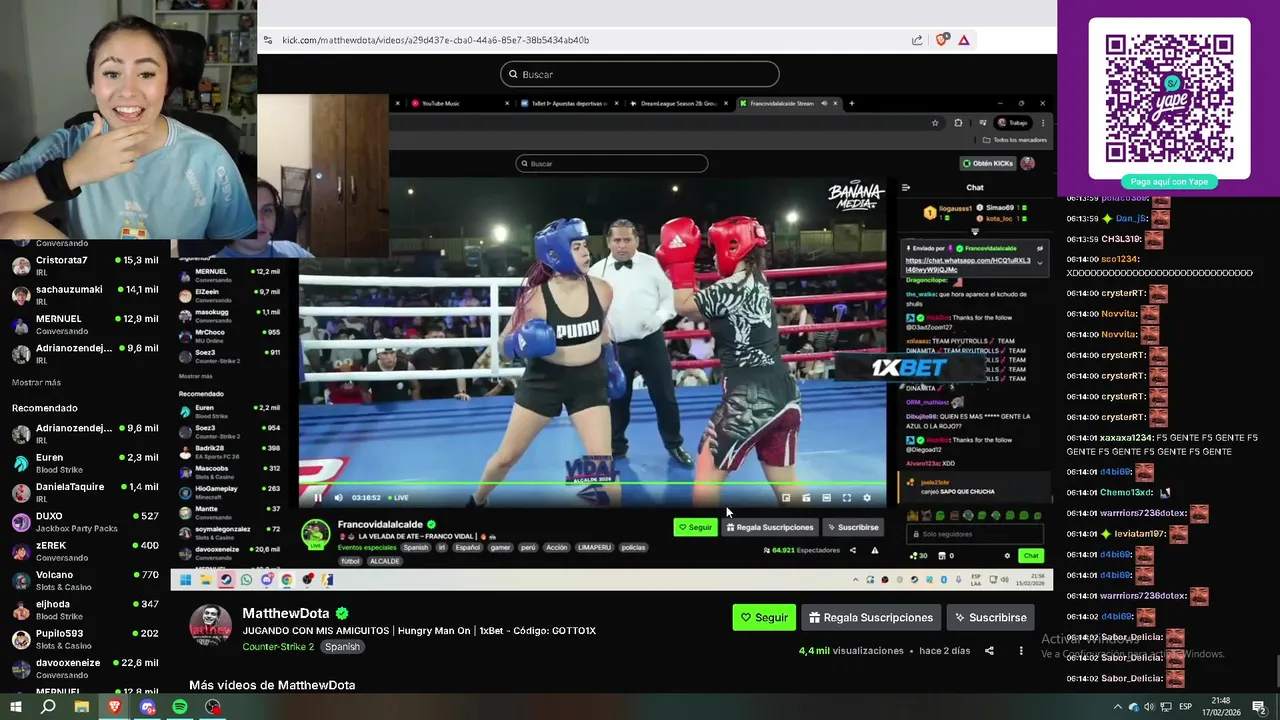The height and width of the screenshot is (720, 1280).
Task: Open the three-dot menu beside 'hace 2 días'
Action: pyautogui.click(x=1021, y=651)
